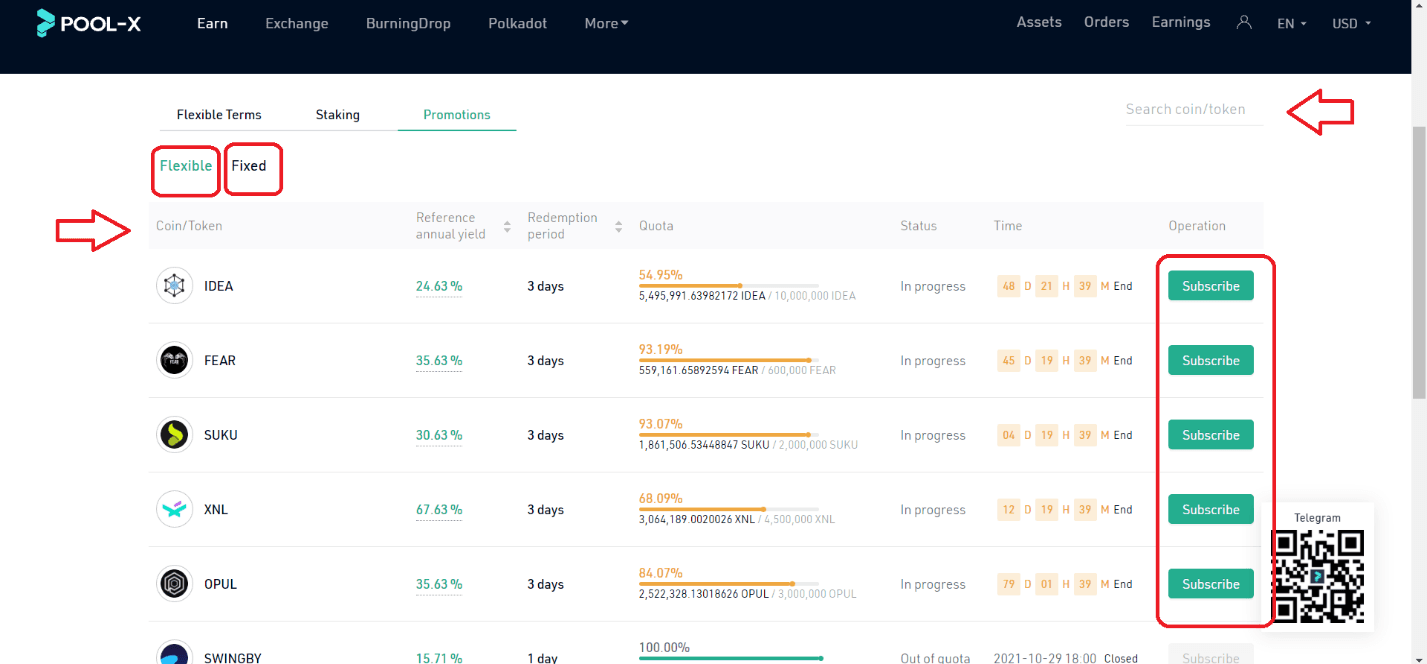The image size is (1427, 664).
Task: Click the SUKU coin icon
Action: pyautogui.click(x=175, y=435)
